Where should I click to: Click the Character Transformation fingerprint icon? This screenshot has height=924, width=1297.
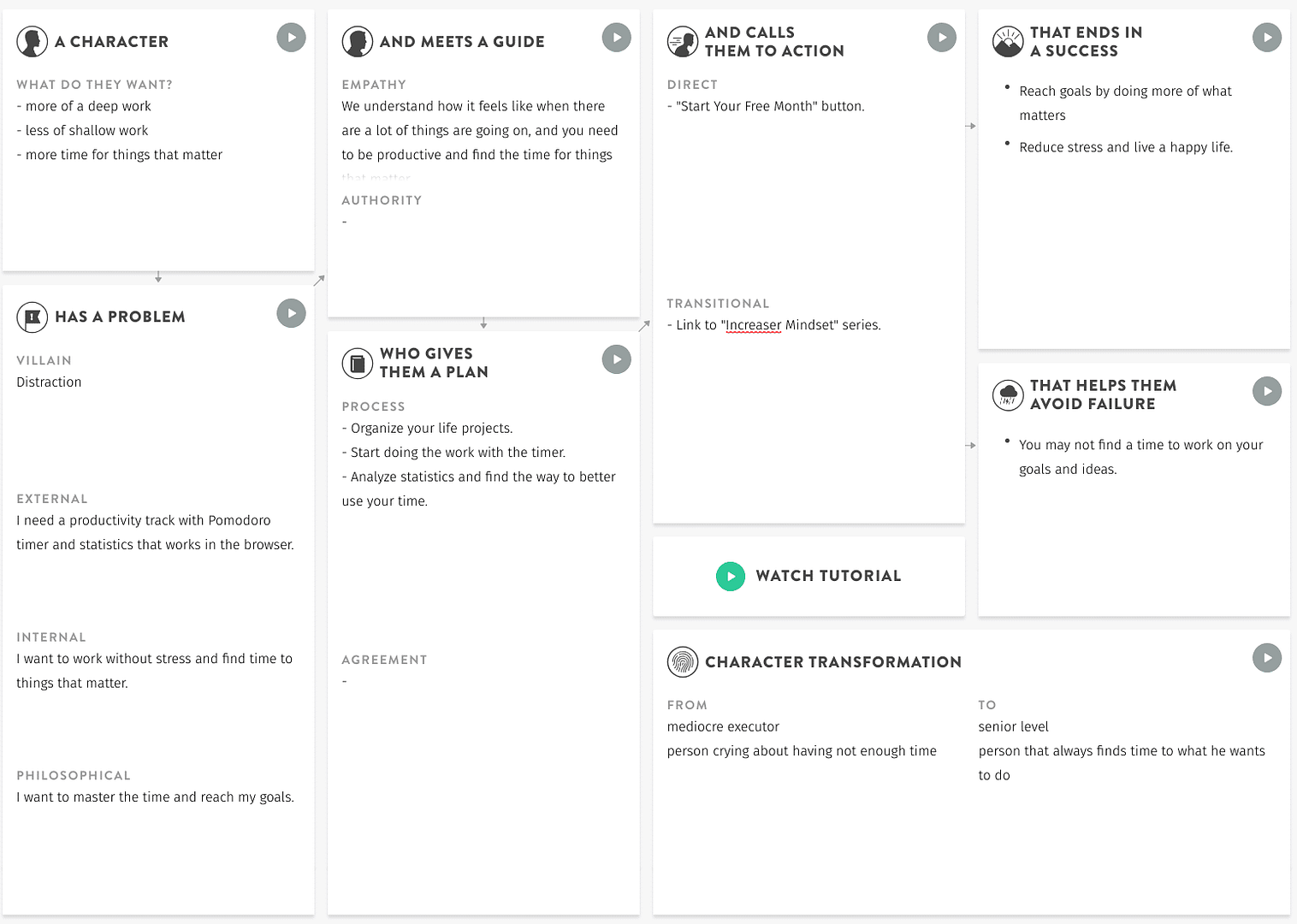pos(682,661)
